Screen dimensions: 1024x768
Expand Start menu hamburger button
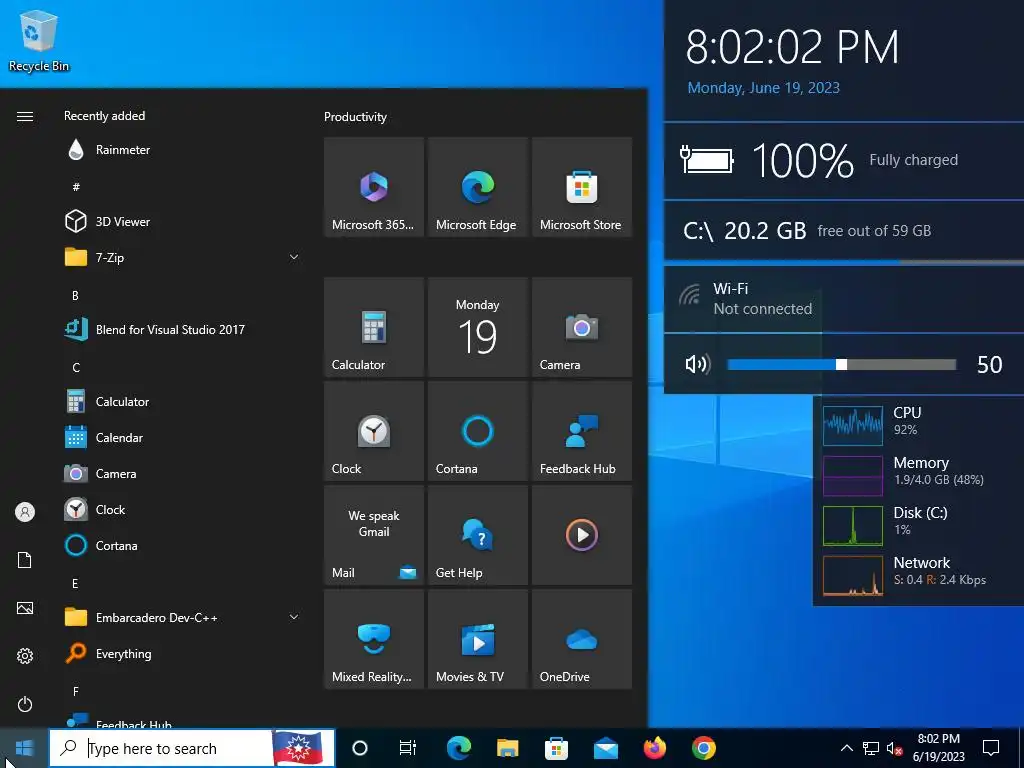pyautogui.click(x=25, y=116)
